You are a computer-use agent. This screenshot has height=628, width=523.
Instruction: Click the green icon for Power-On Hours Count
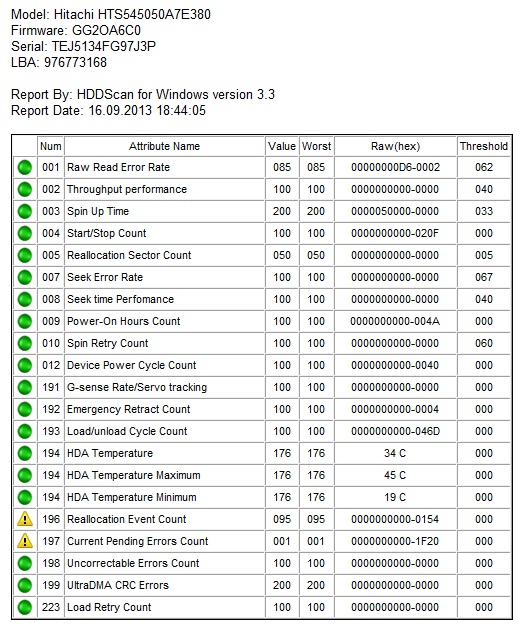tap(25, 321)
